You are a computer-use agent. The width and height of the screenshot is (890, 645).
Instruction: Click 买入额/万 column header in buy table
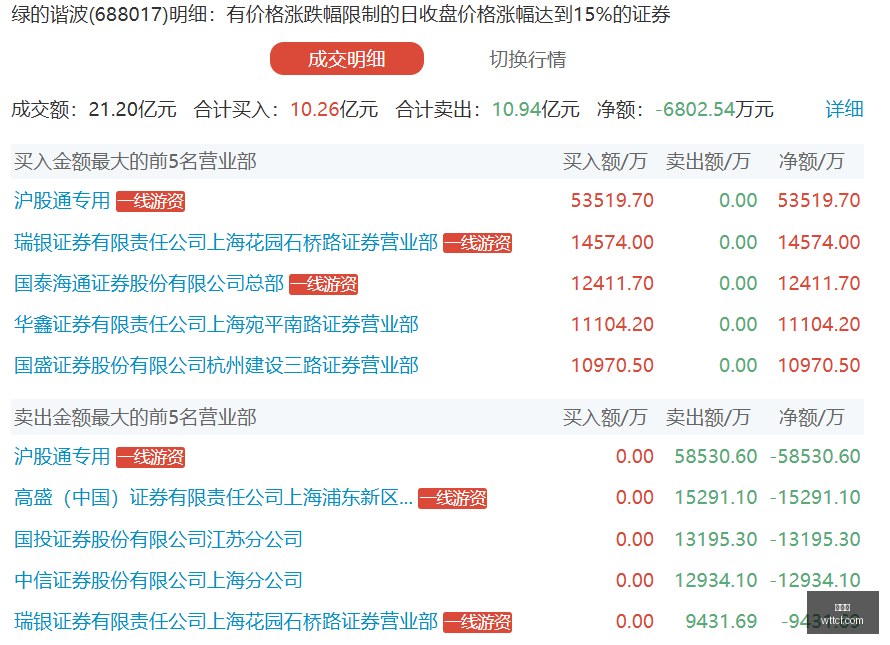[x=605, y=162]
